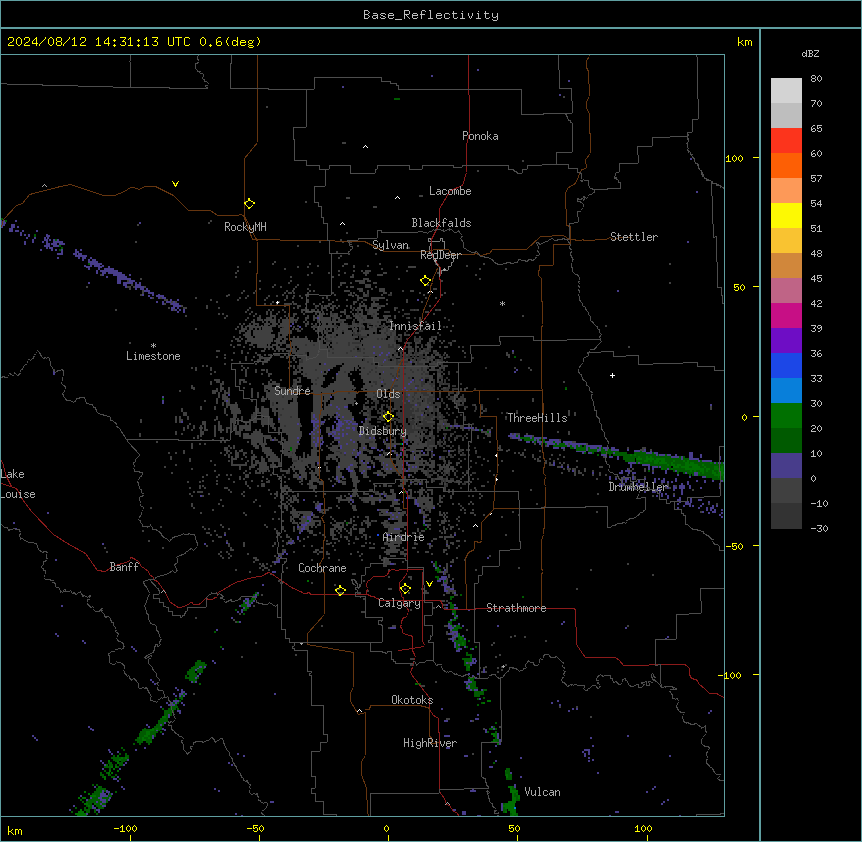862x842 pixels.
Task: Select the Strathmore label
Action: click(x=516, y=608)
